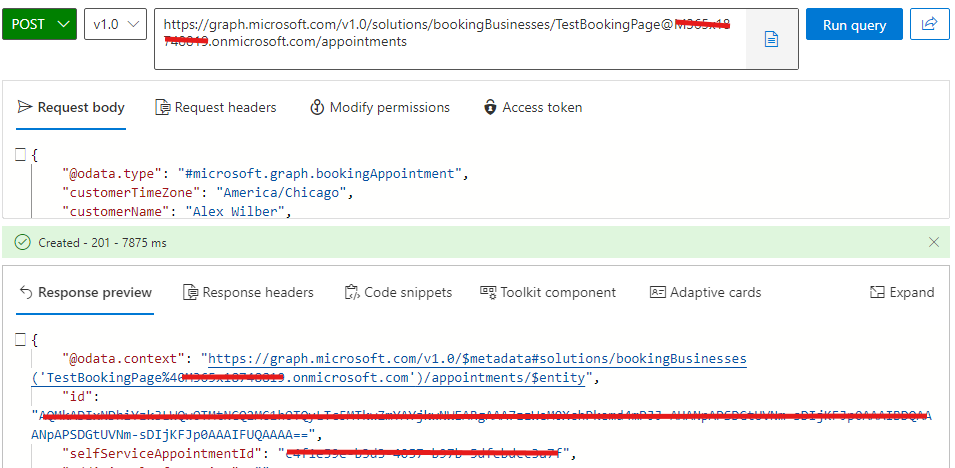Click the Adaptive cards tab icon
Image resolution: width=955 pixels, height=468 pixels.
(658, 292)
